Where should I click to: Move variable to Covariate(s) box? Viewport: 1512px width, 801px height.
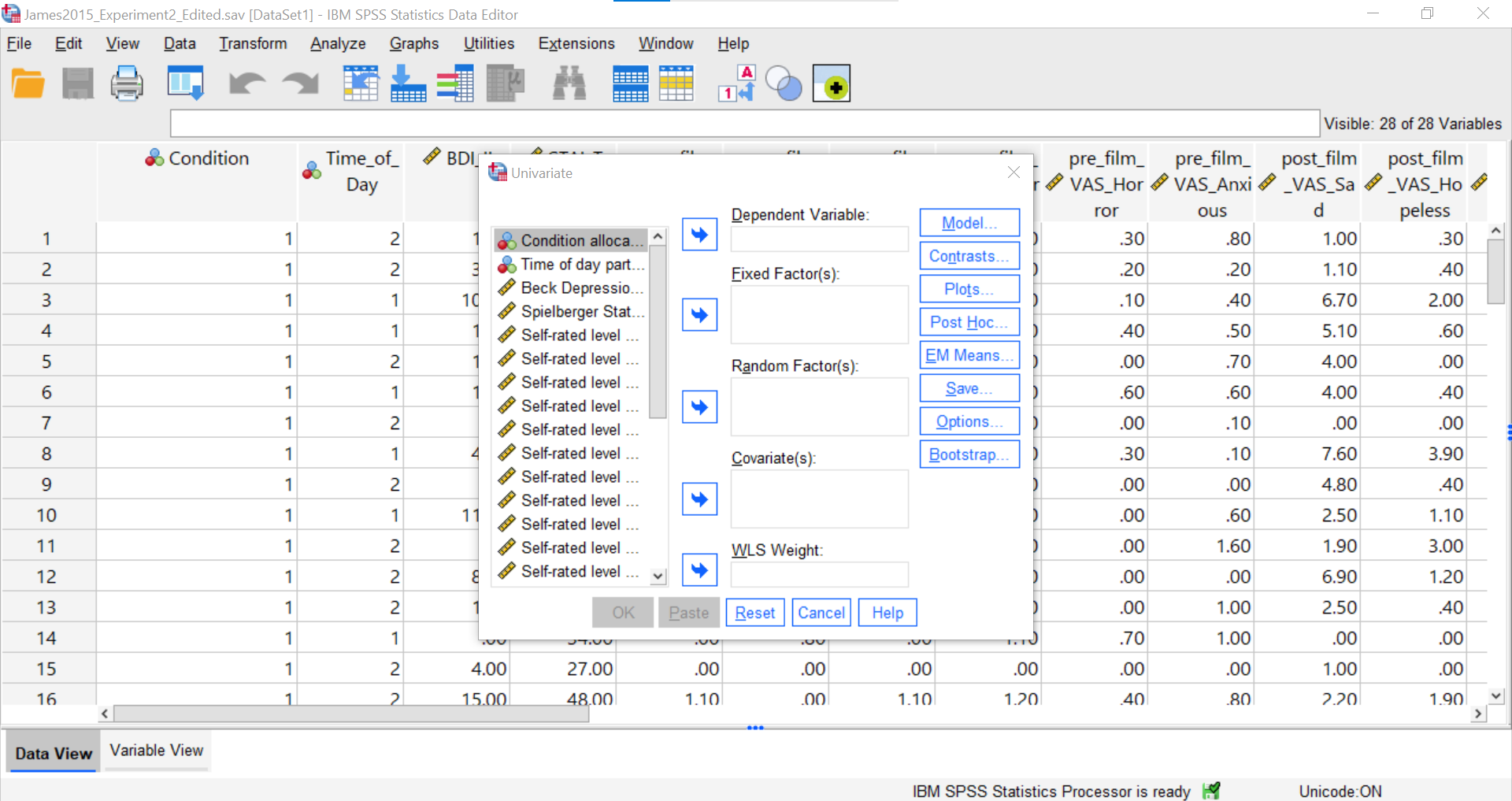[x=699, y=499]
